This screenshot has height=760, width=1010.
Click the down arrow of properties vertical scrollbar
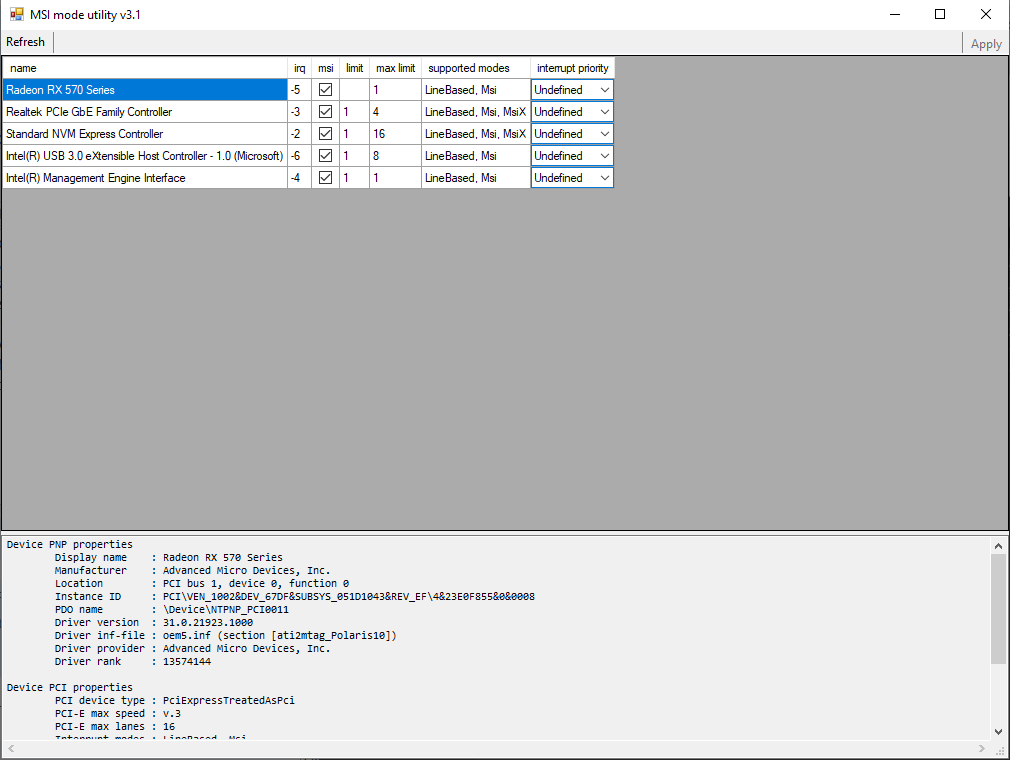pyautogui.click(x=998, y=731)
